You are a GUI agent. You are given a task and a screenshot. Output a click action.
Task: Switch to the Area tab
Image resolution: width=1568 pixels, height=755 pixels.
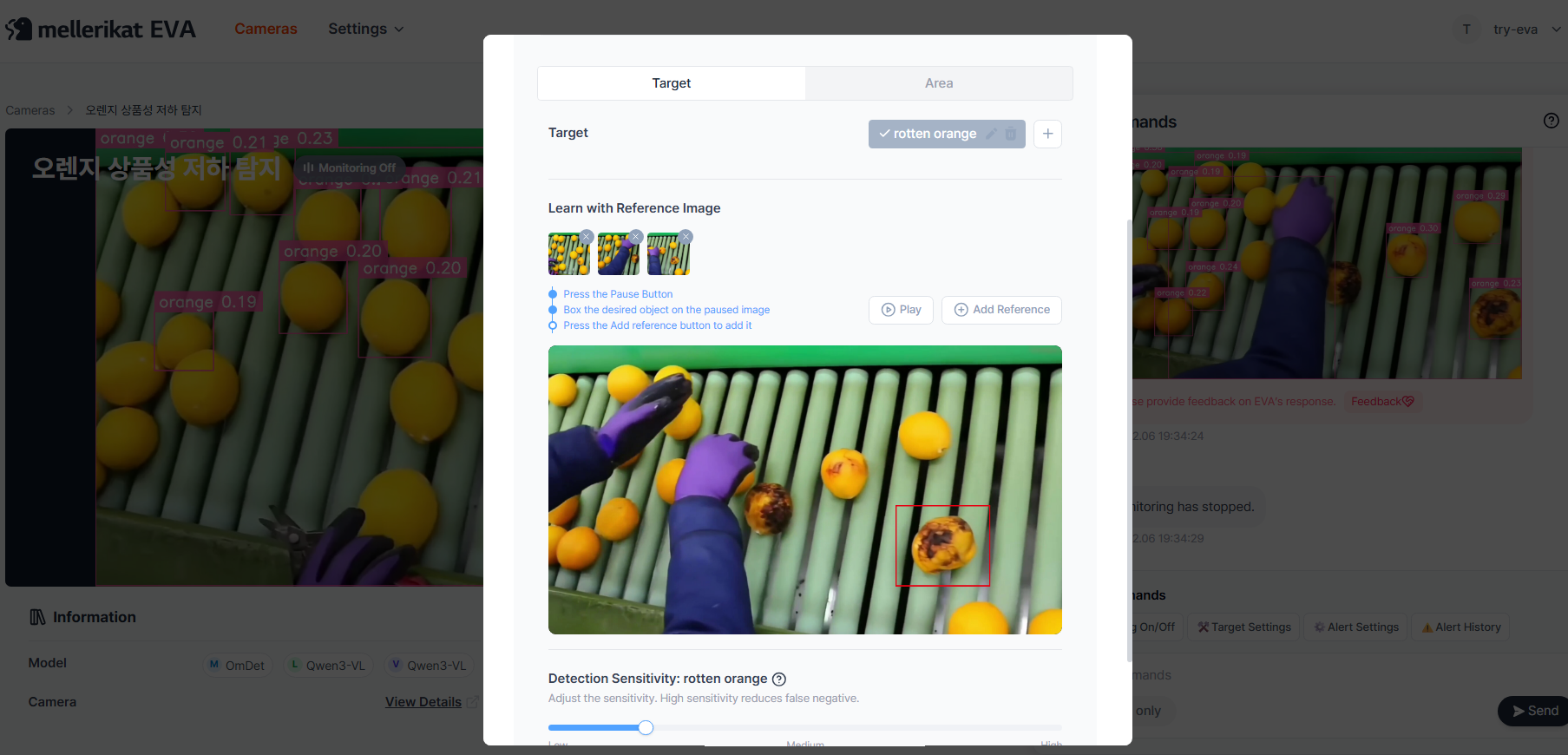click(939, 83)
